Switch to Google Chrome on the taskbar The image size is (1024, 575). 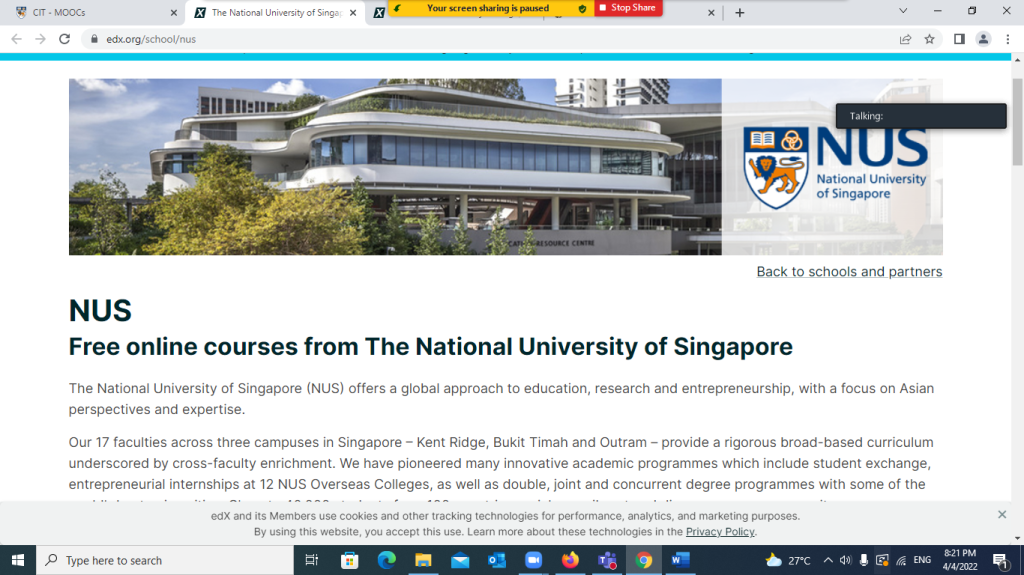click(644, 560)
